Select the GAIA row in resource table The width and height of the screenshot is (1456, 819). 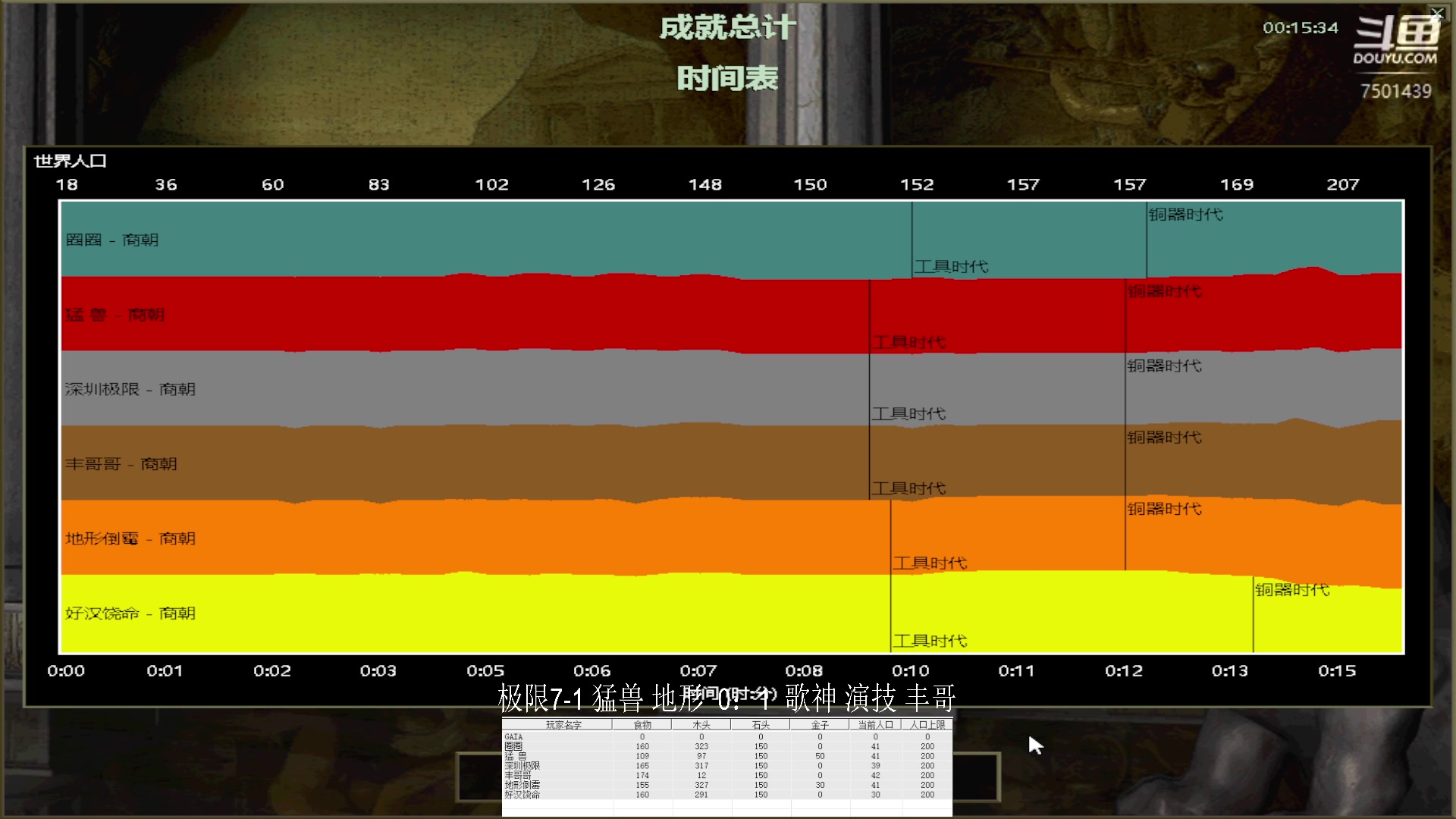(x=727, y=737)
